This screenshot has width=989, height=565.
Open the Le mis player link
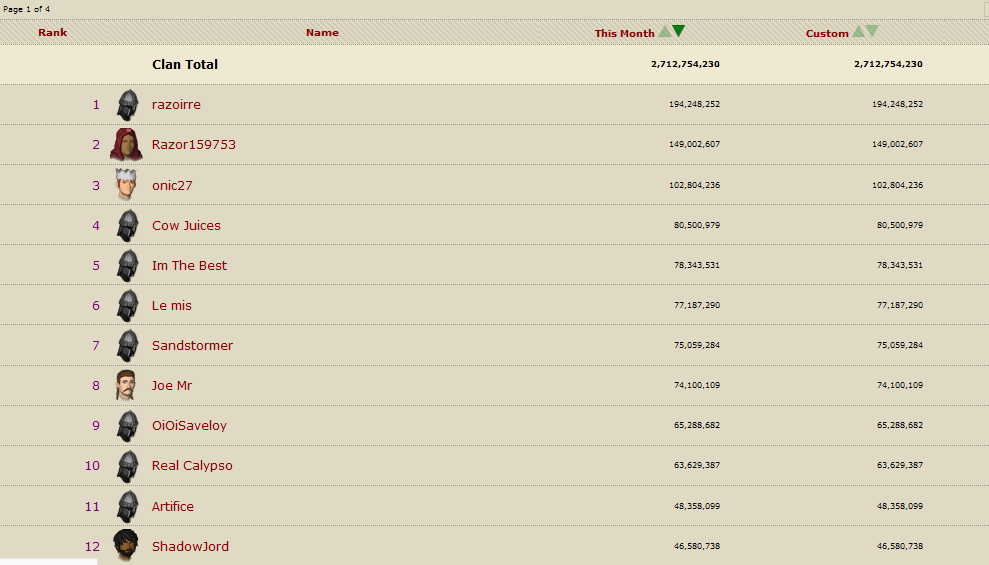coord(171,305)
